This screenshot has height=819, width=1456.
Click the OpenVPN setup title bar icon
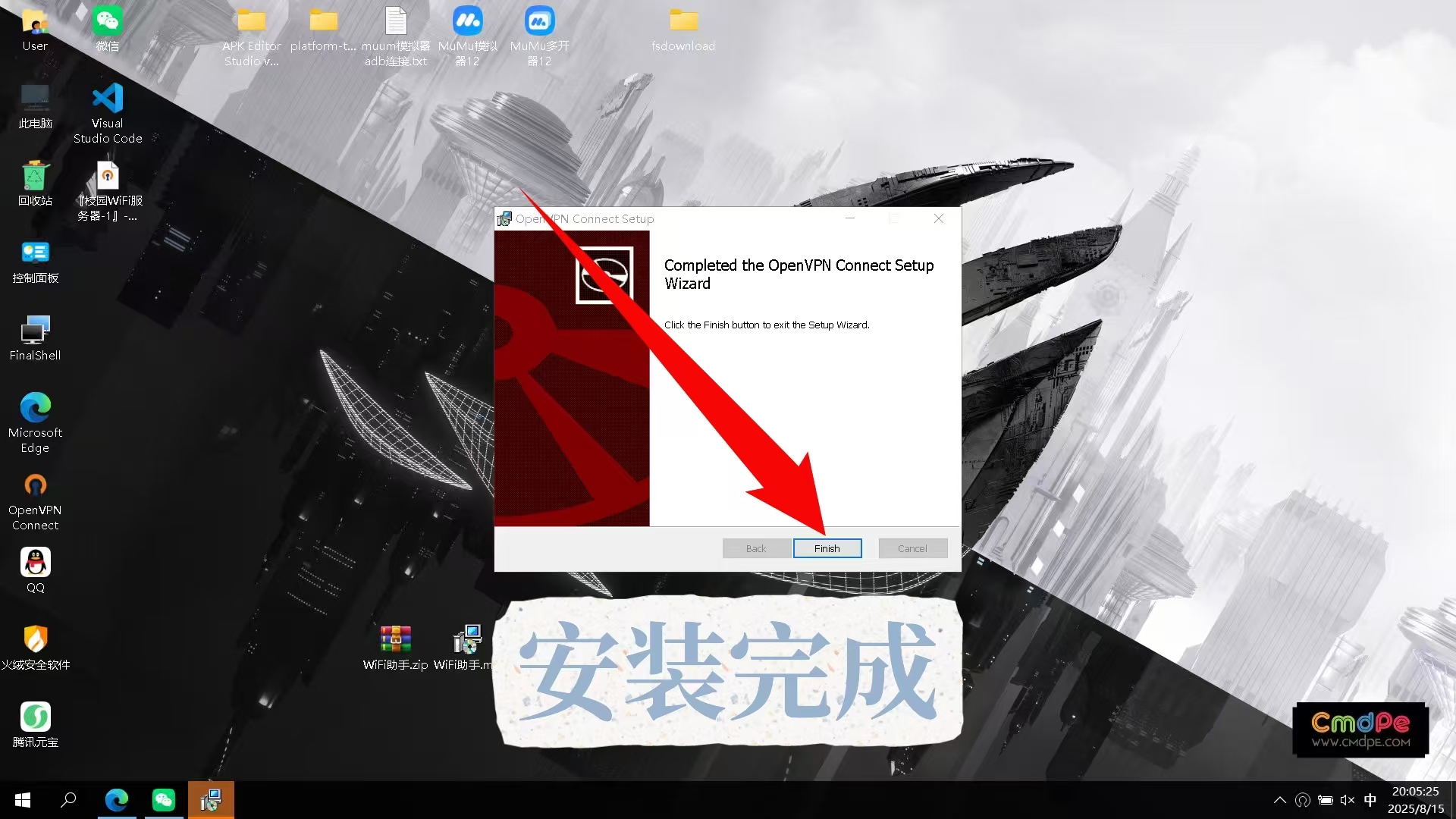[504, 218]
